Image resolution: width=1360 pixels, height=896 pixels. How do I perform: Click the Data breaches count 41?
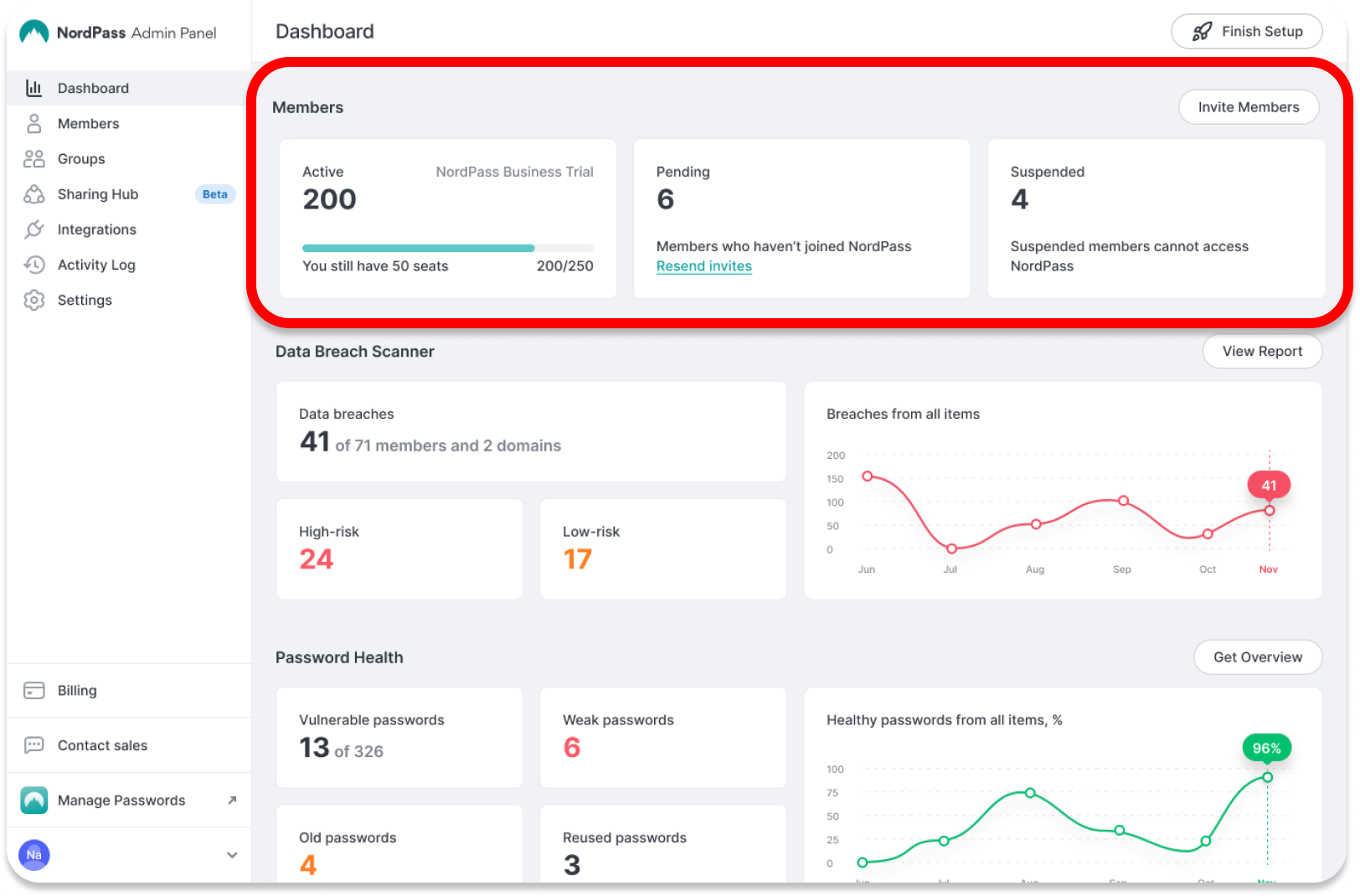[x=315, y=441]
